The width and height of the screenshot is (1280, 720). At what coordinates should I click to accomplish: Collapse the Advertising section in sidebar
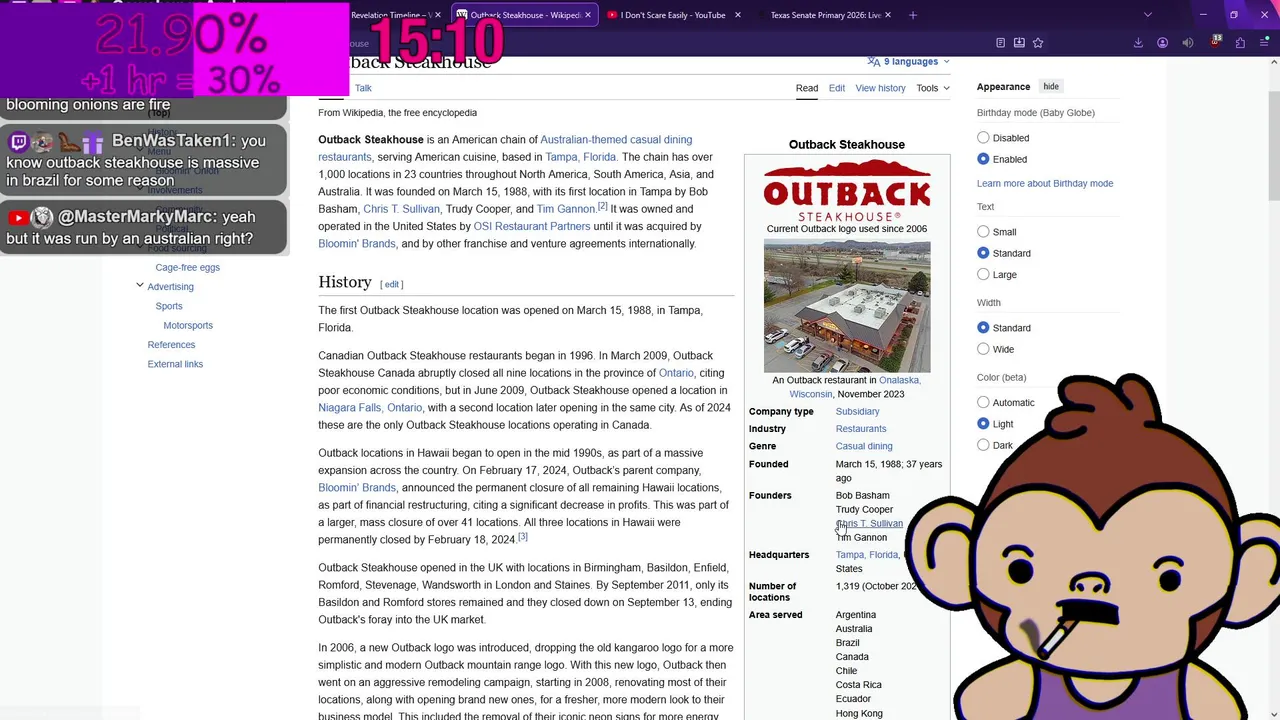140,286
